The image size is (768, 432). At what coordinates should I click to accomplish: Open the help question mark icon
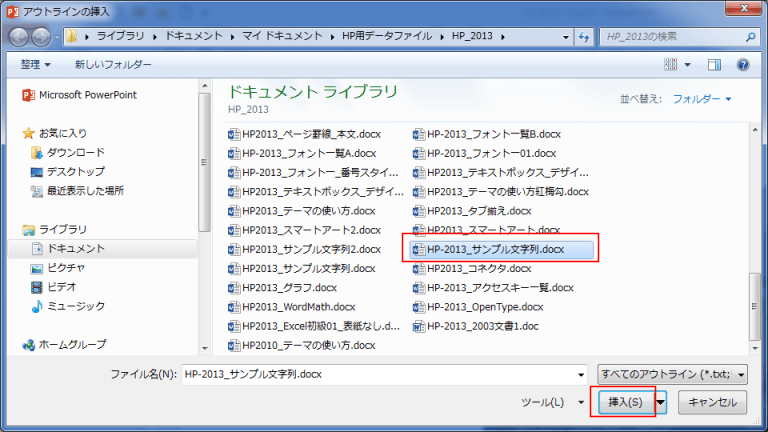tap(743, 65)
